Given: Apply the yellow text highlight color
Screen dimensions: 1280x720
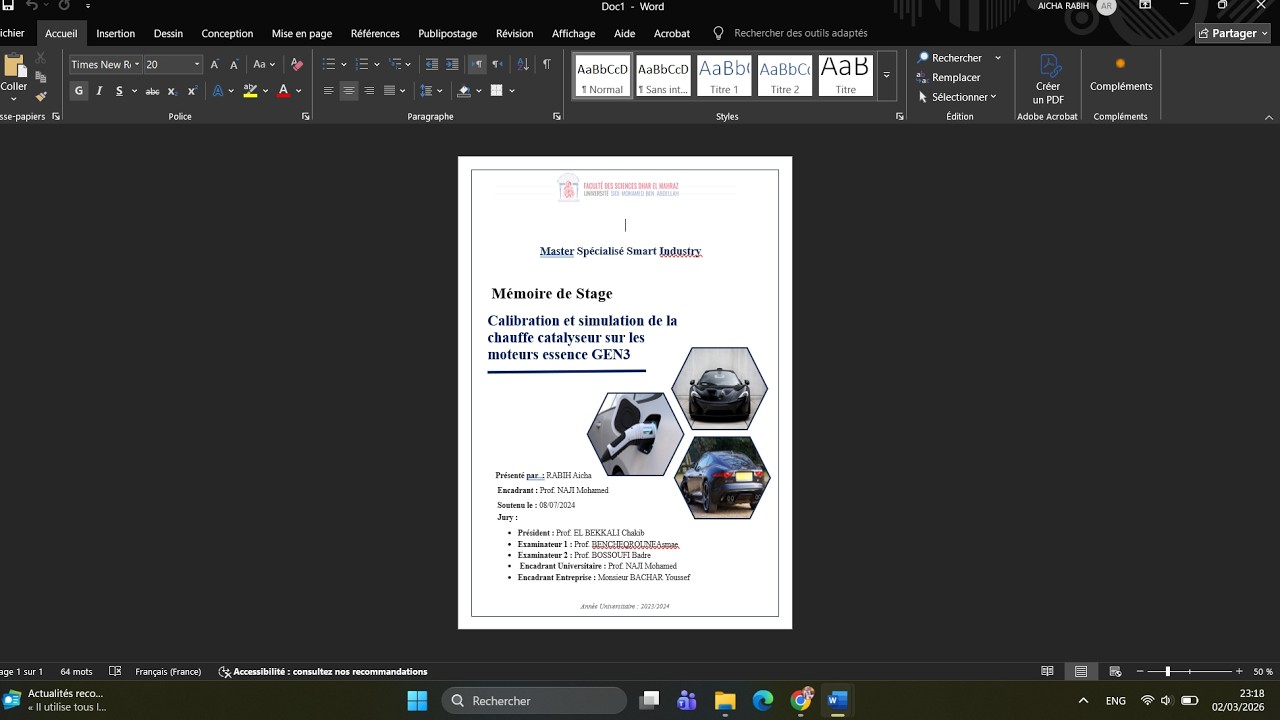Looking at the screenshot, I should 250,91.
